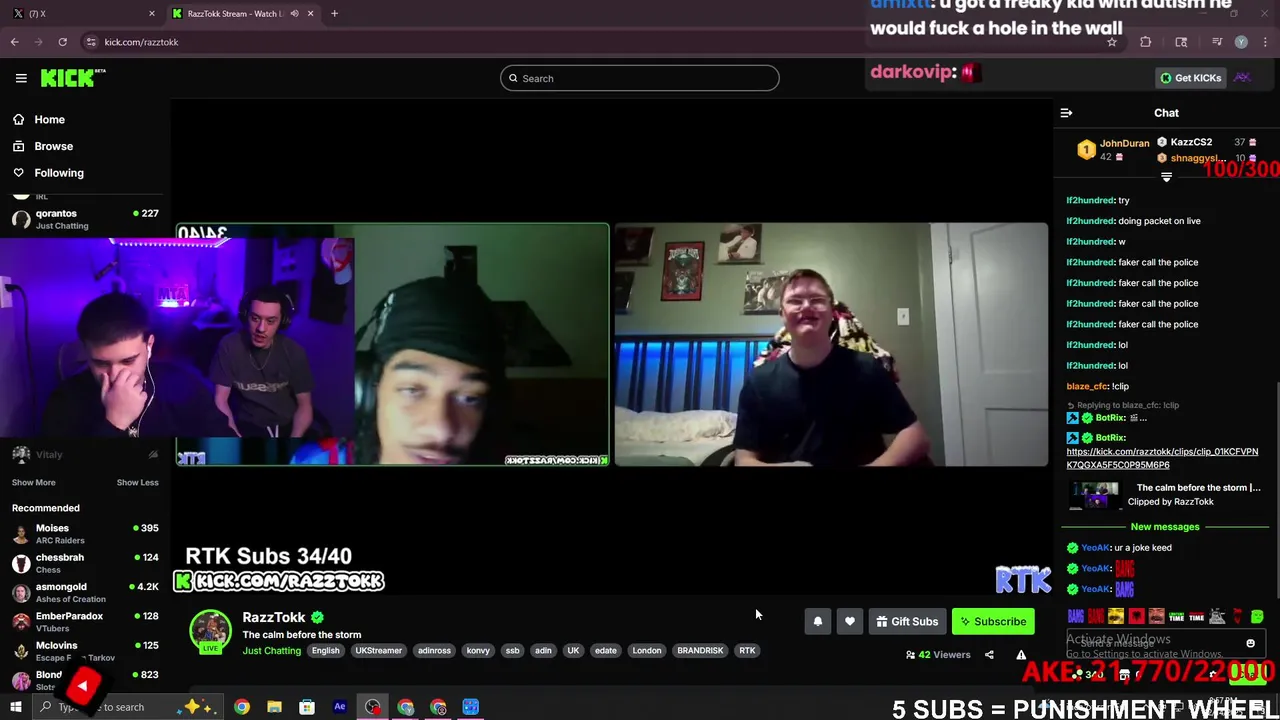Collapse the chat panel with arrow icon
Viewport: 1280px width, 720px height.
(x=1066, y=113)
